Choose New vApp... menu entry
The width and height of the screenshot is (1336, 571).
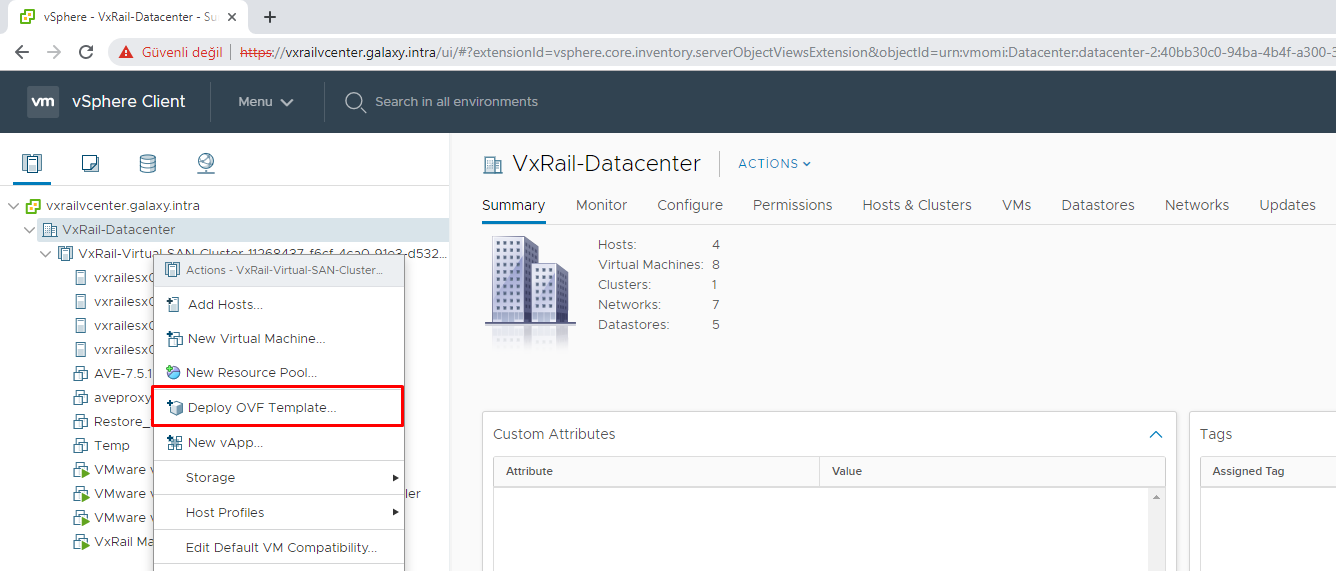279,442
